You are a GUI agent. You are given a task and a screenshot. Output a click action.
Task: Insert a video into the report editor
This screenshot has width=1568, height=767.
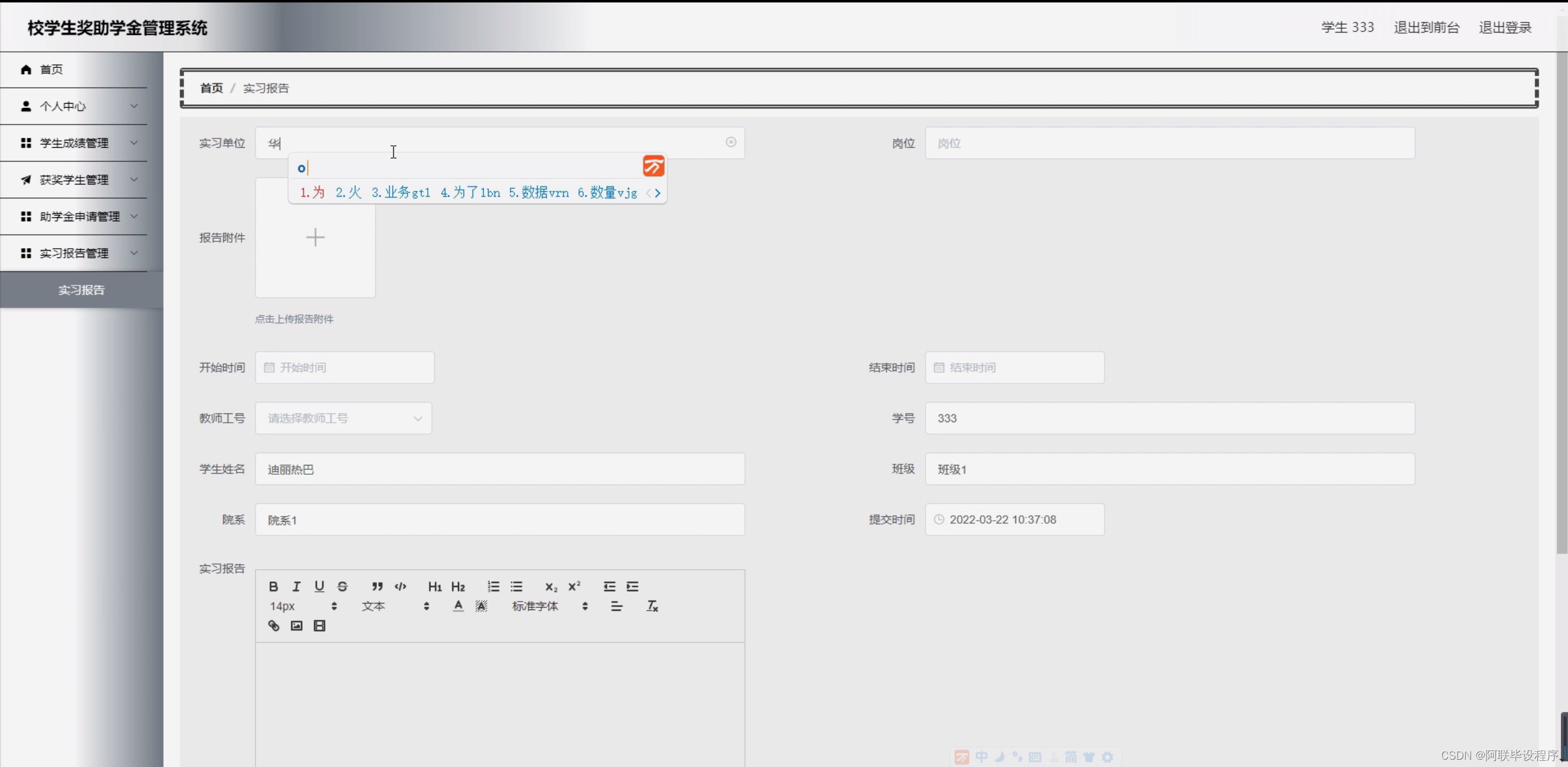point(319,625)
